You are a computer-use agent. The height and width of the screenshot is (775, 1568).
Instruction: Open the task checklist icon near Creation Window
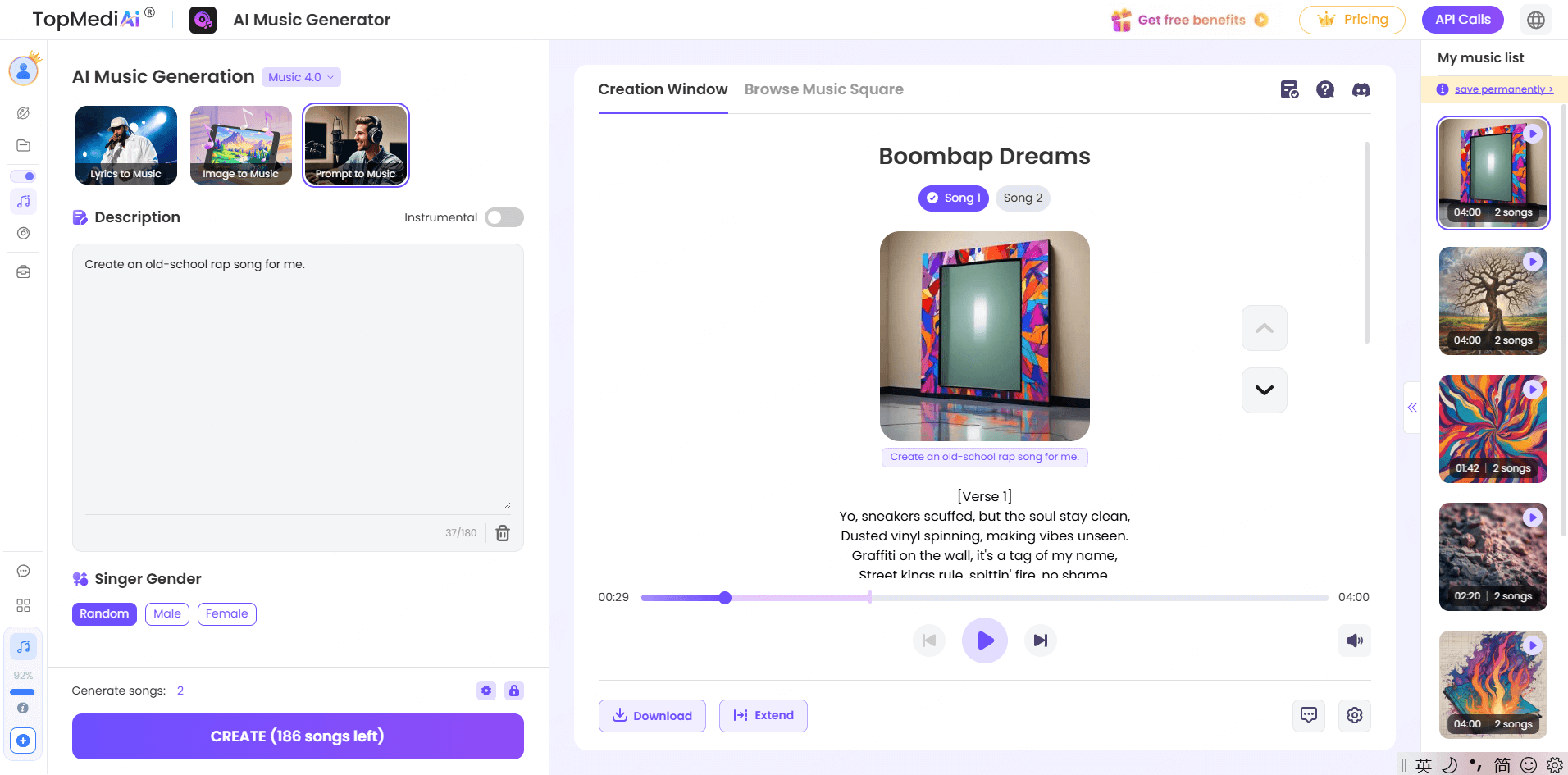point(1289,89)
